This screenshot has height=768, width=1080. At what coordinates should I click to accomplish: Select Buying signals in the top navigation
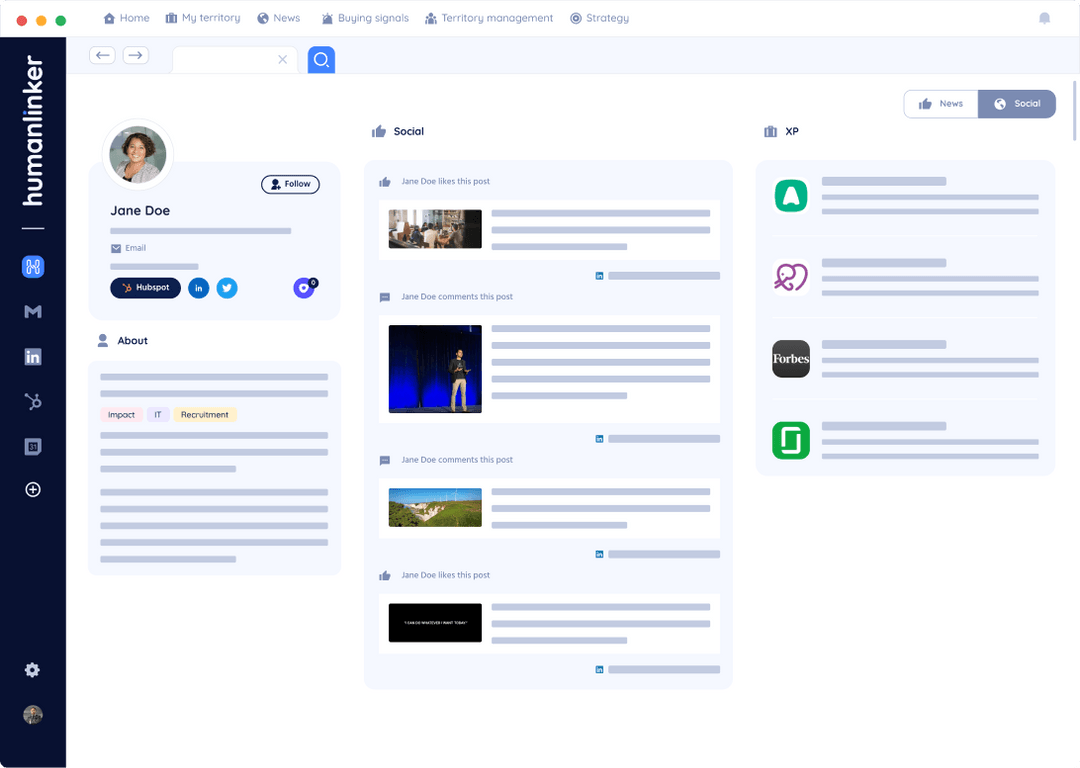[365, 18]
